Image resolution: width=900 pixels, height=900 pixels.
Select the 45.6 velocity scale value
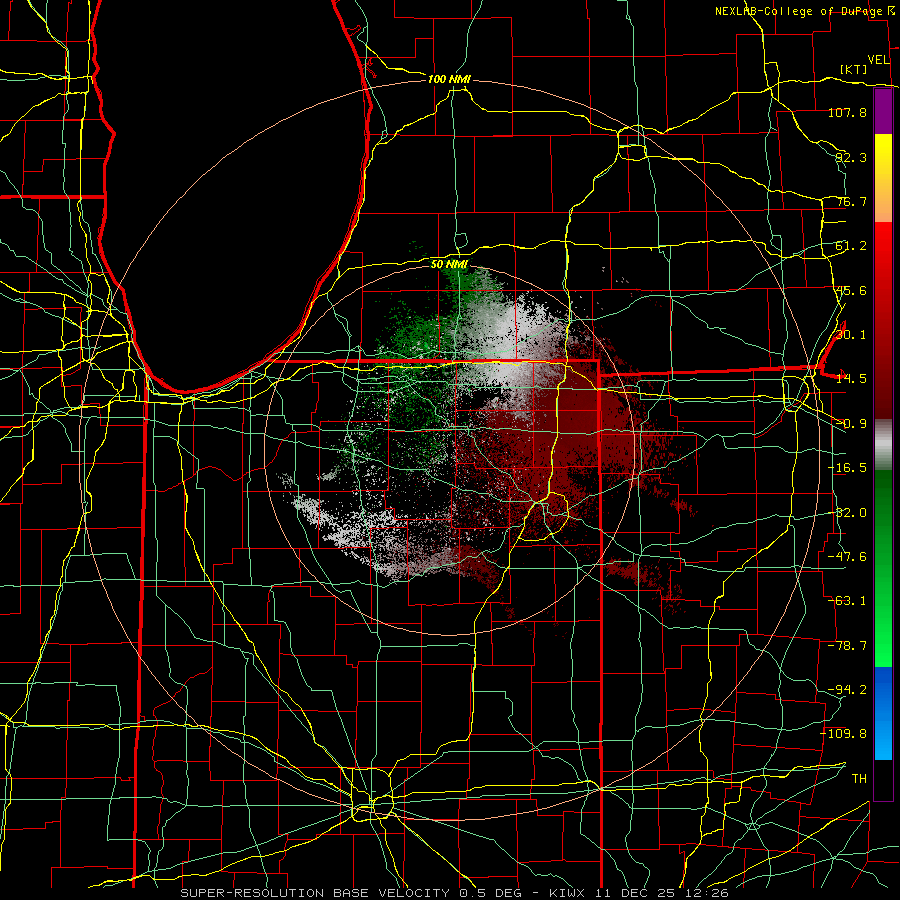pos(851,290)
